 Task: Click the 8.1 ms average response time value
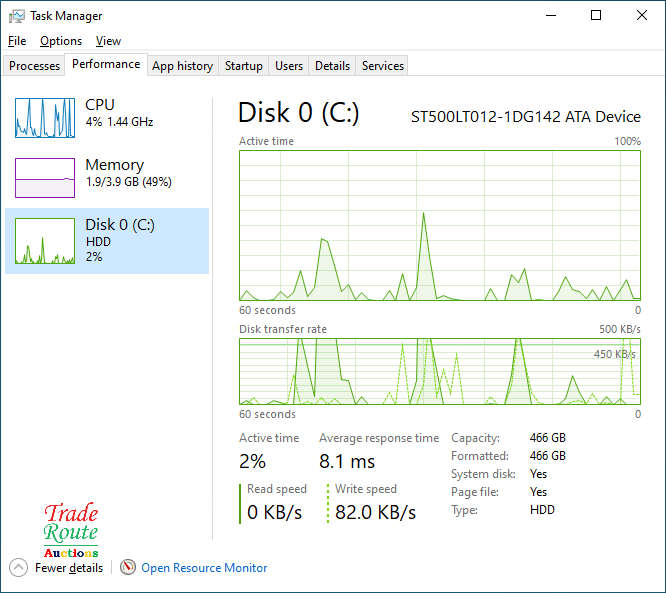tap(347, 461)
